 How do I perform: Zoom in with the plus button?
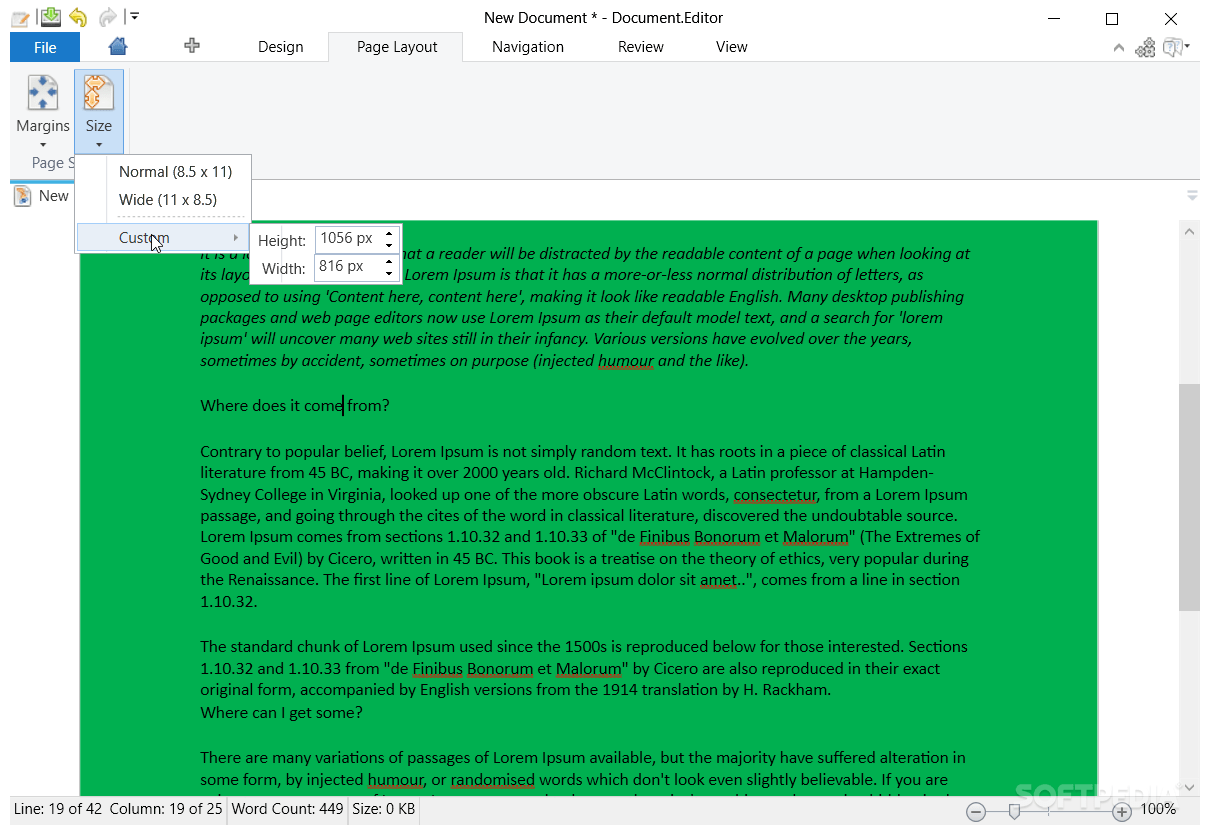click(x=1122, y=811)
